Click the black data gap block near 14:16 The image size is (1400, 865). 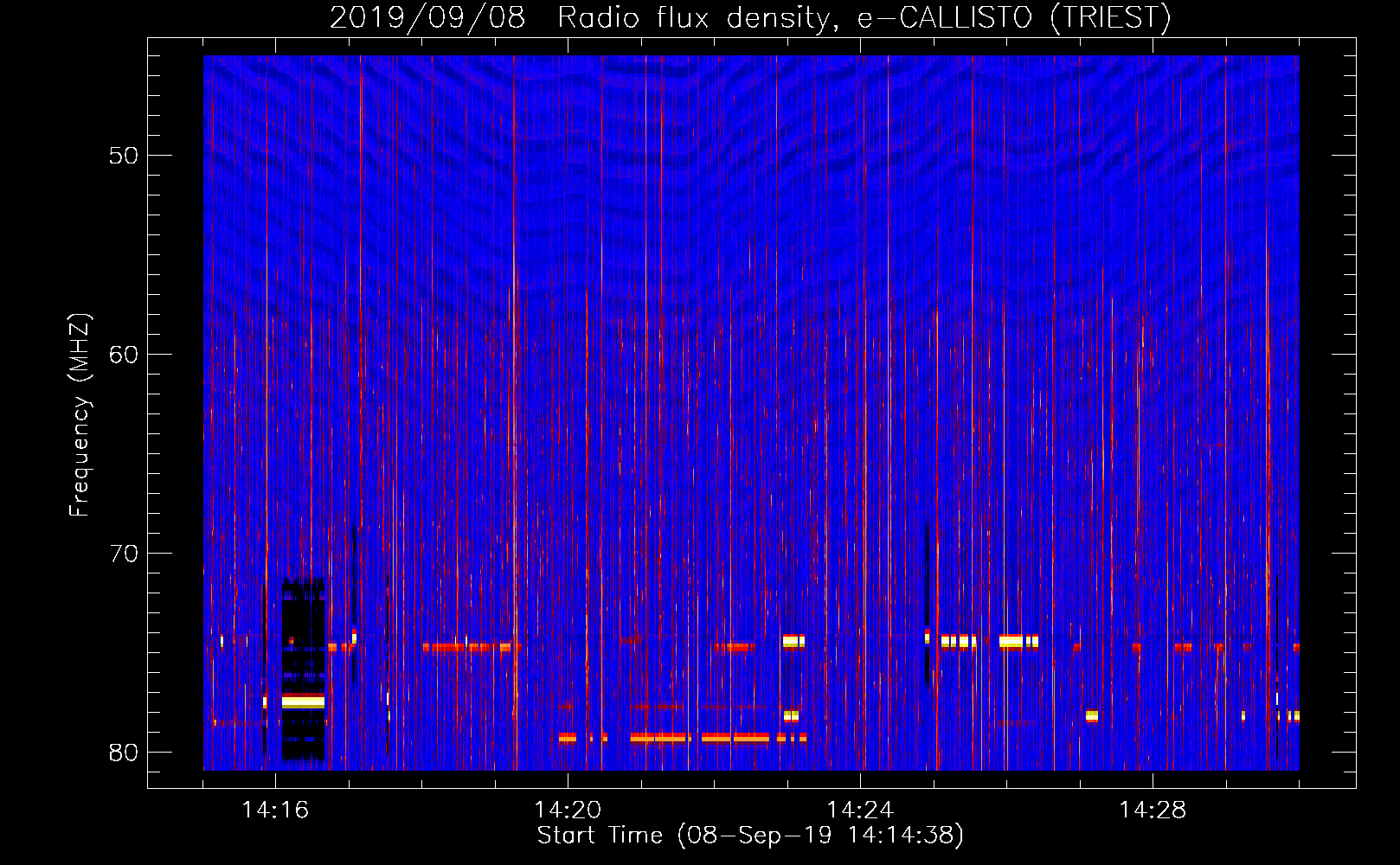tap(303, 670)
